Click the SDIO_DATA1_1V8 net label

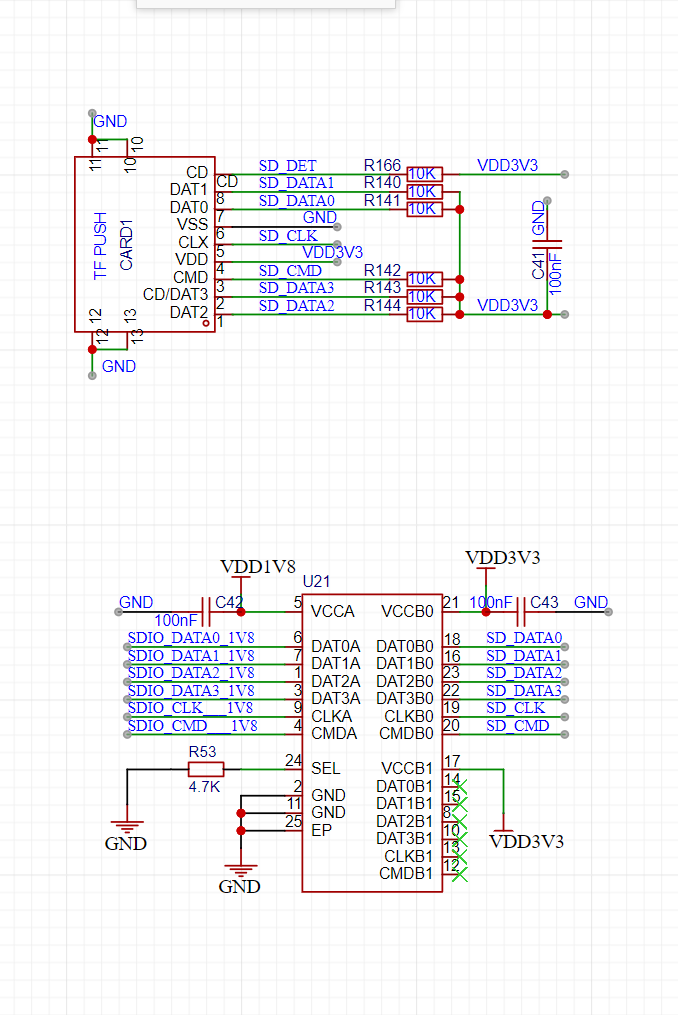191,656
